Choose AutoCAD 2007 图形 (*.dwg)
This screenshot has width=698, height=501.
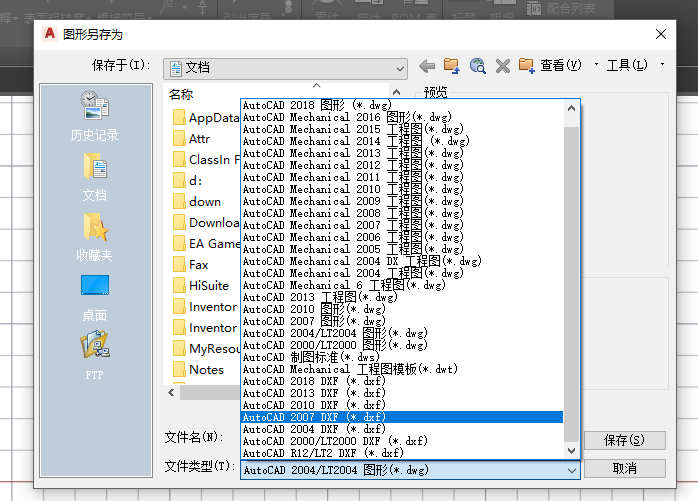click(x=402, y=322)
